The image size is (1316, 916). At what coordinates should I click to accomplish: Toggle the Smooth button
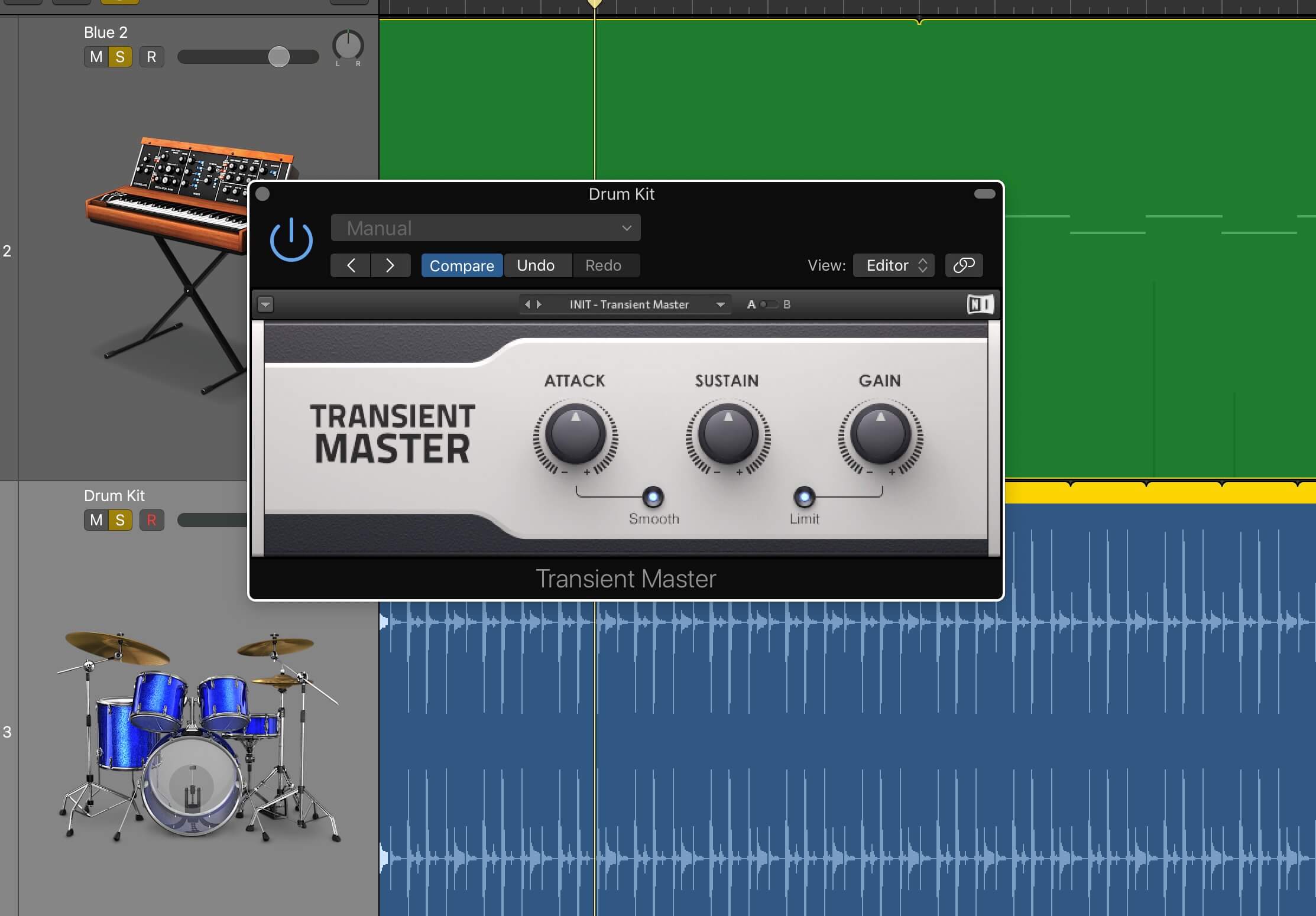point(653,497)
